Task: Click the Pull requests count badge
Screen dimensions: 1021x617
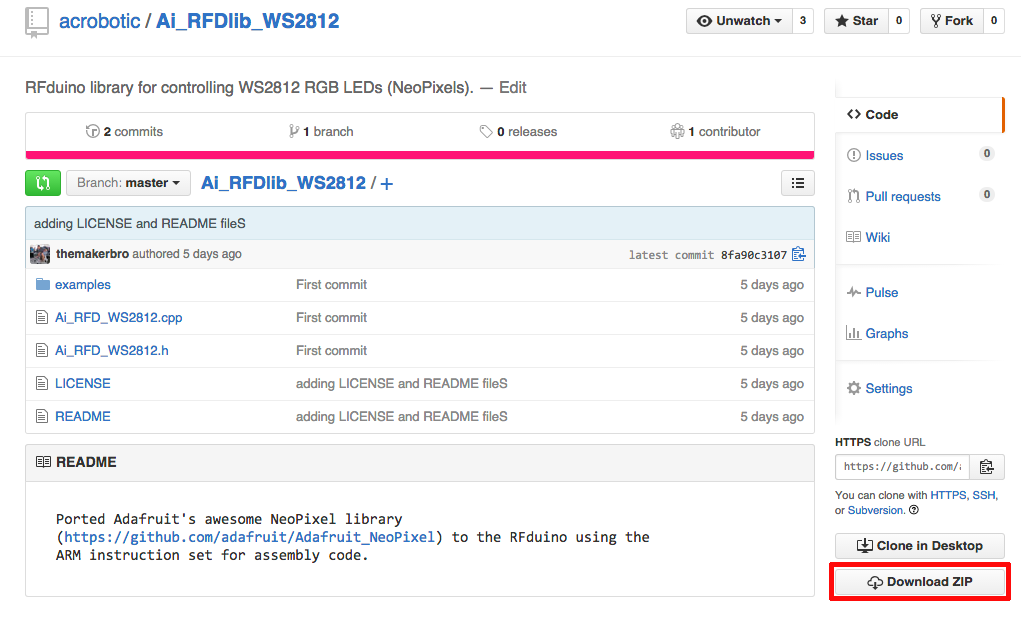Action: [x=986, y=195]
